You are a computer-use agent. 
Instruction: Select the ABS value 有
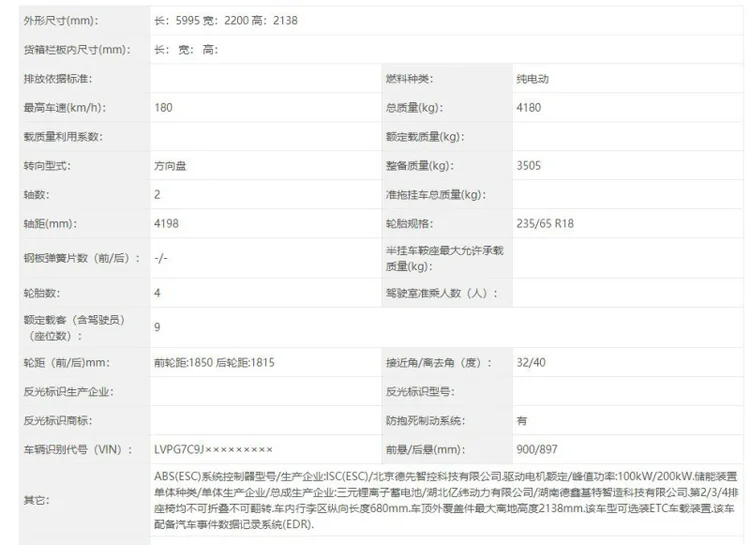[522, 421]
